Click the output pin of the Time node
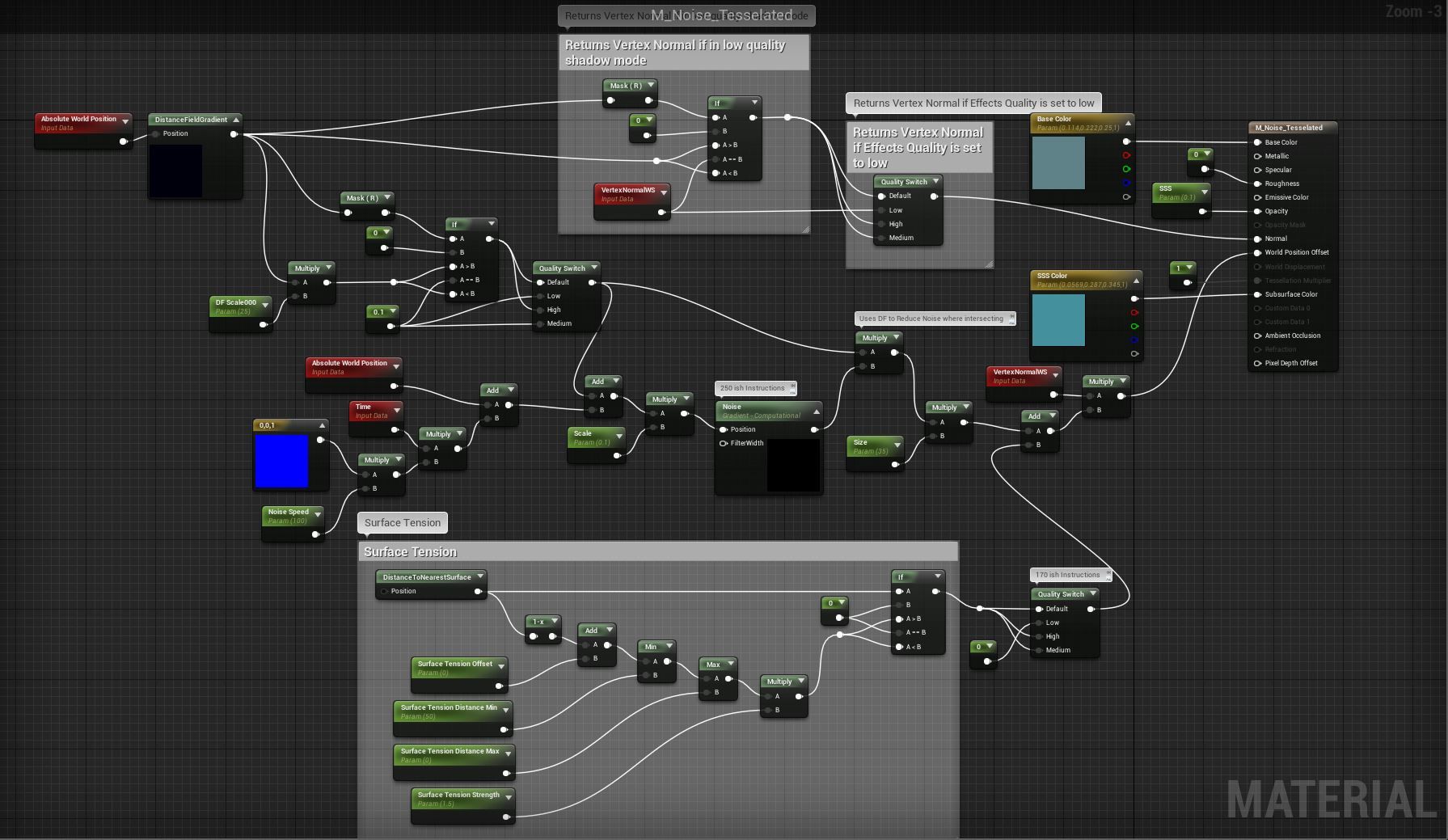This screenshot has height=840, width=1448. (395, 429)
